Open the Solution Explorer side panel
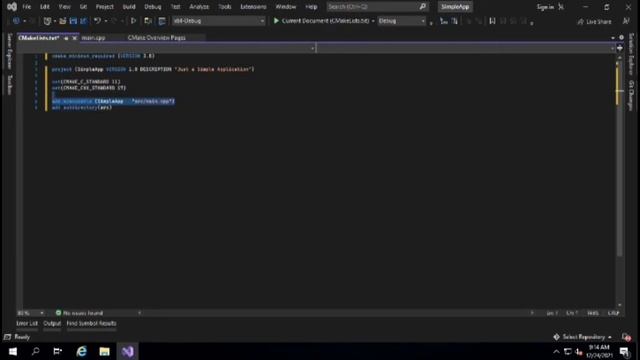The height and width of the screenshot is (360, 640). click(x=631, y=54)
